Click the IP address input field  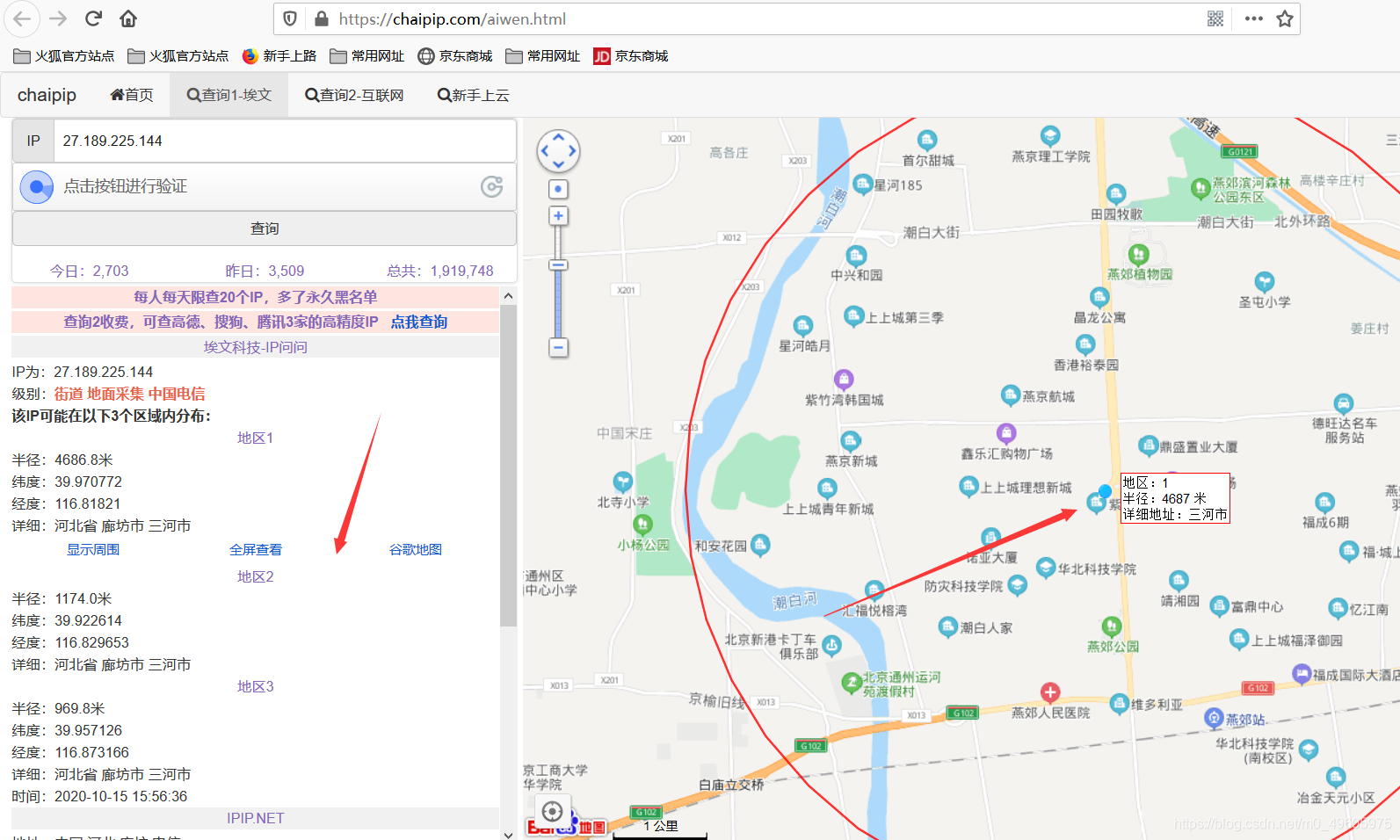pos(285,141)
